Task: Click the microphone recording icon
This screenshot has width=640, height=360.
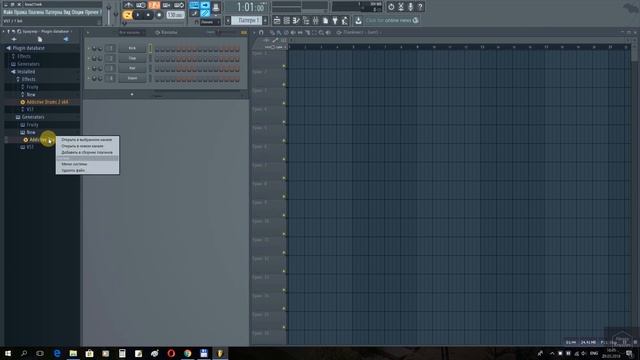Action: [410, 7]
